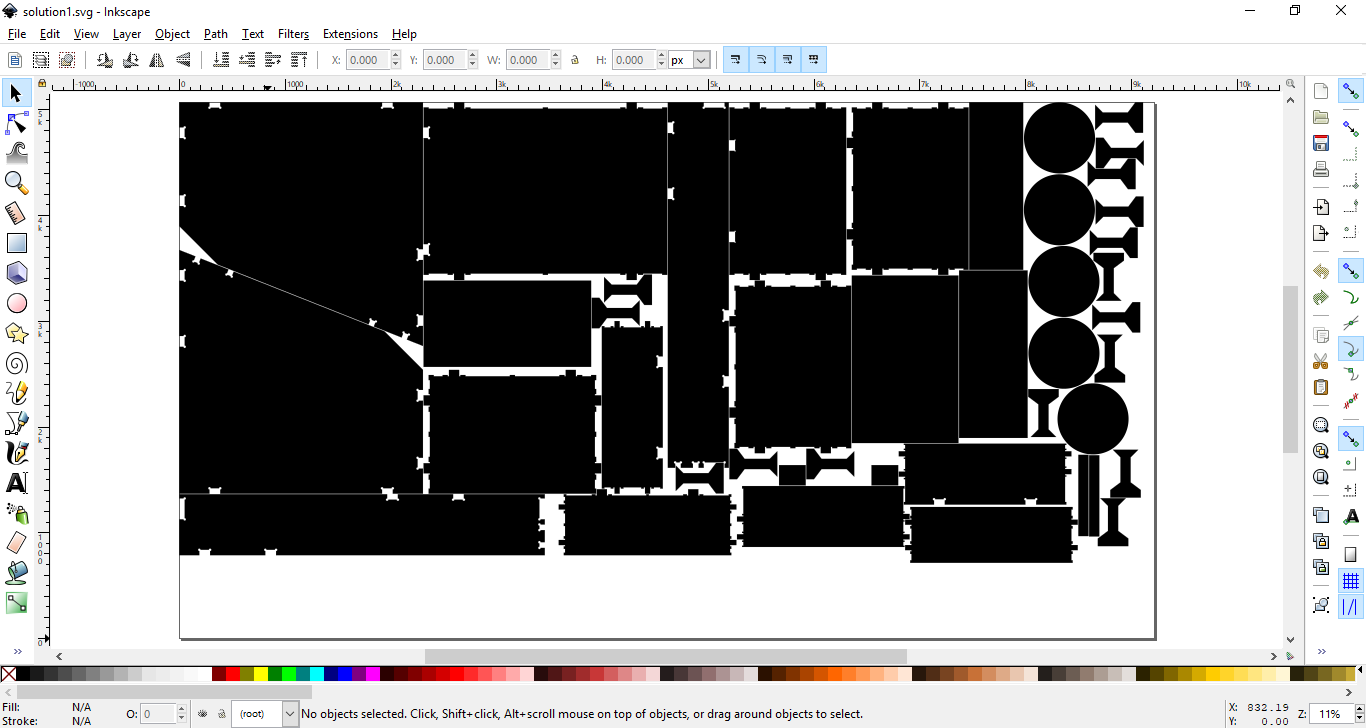Click Select All objects icon
The height and width of the screenshot is (728, 1366).
[15, 60]
